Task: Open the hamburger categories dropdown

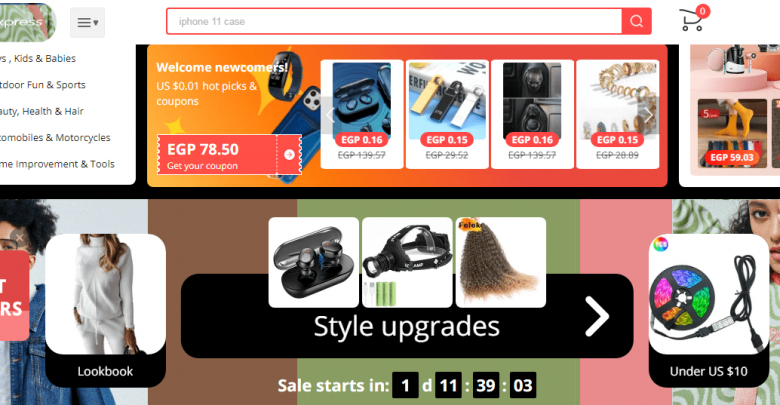Action: point(88,22)
